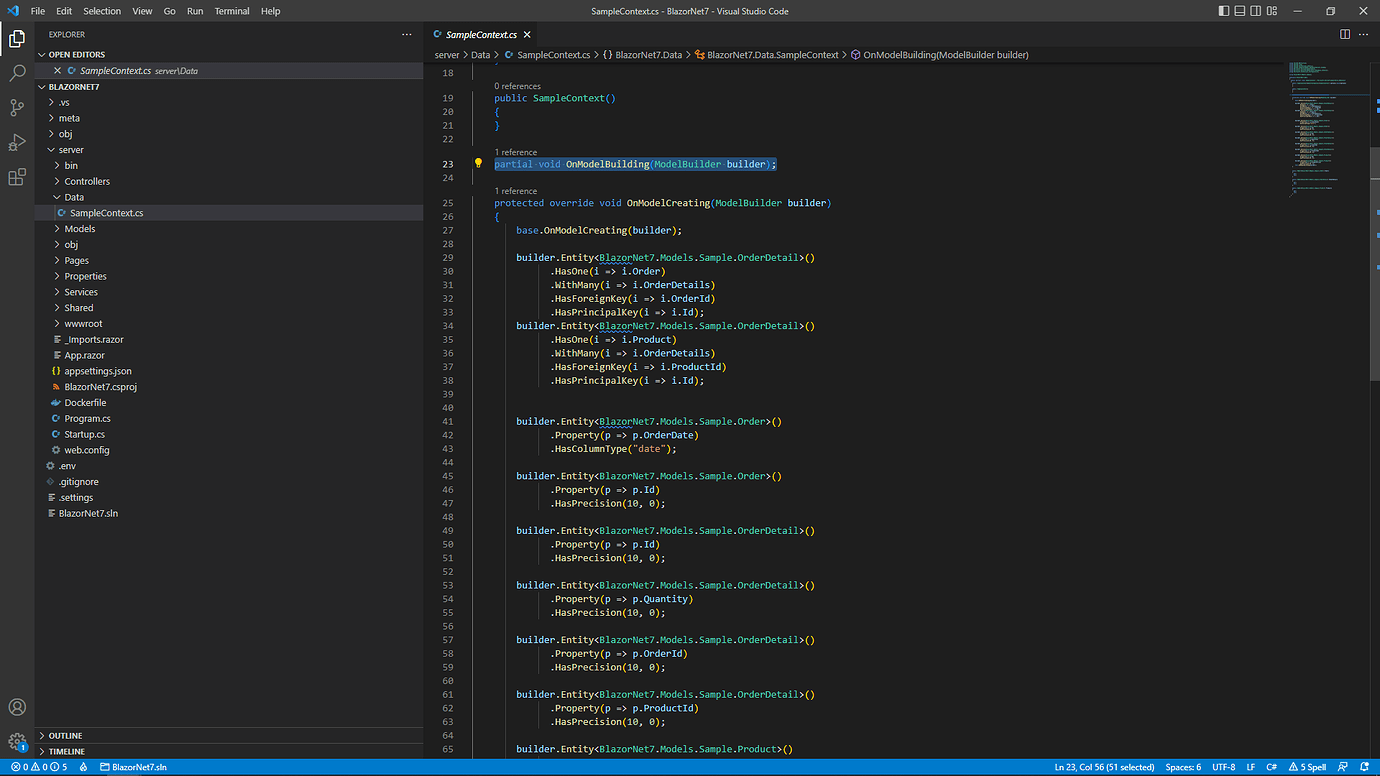Toggle the secondary side bar layout icon

click(1257, 11)
